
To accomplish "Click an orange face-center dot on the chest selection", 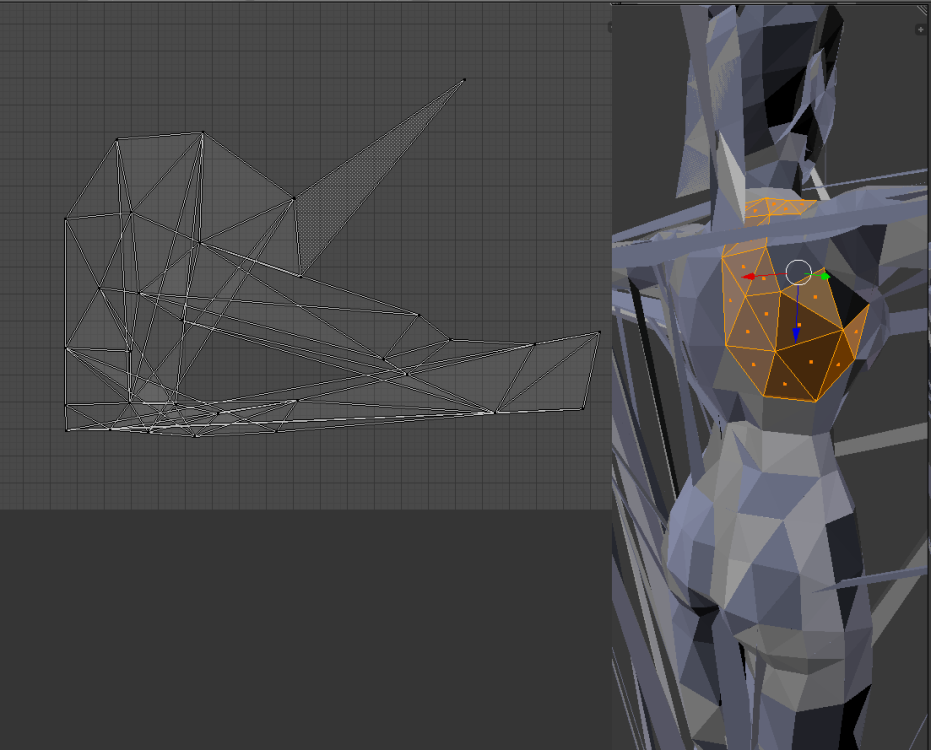I will click(x=765, y=312).
